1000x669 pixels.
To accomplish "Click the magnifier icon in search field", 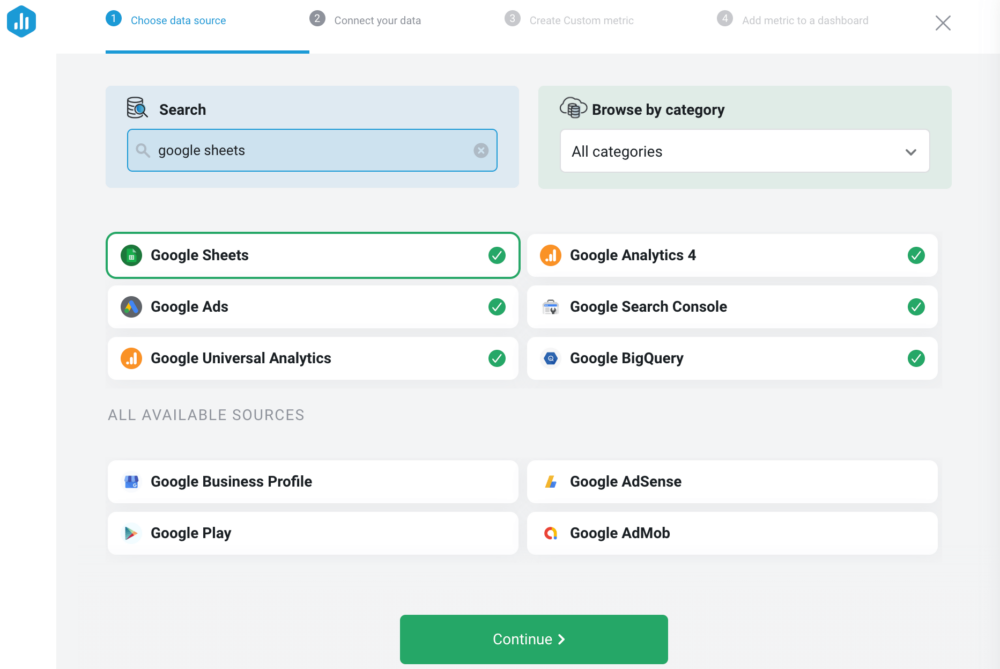I will click(x=143, y=151).
